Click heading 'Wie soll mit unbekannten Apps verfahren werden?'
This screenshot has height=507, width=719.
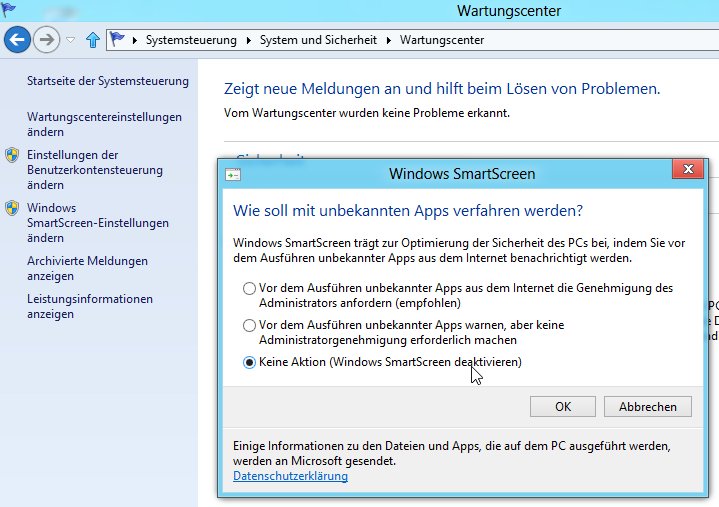click(x=408, y=211)
